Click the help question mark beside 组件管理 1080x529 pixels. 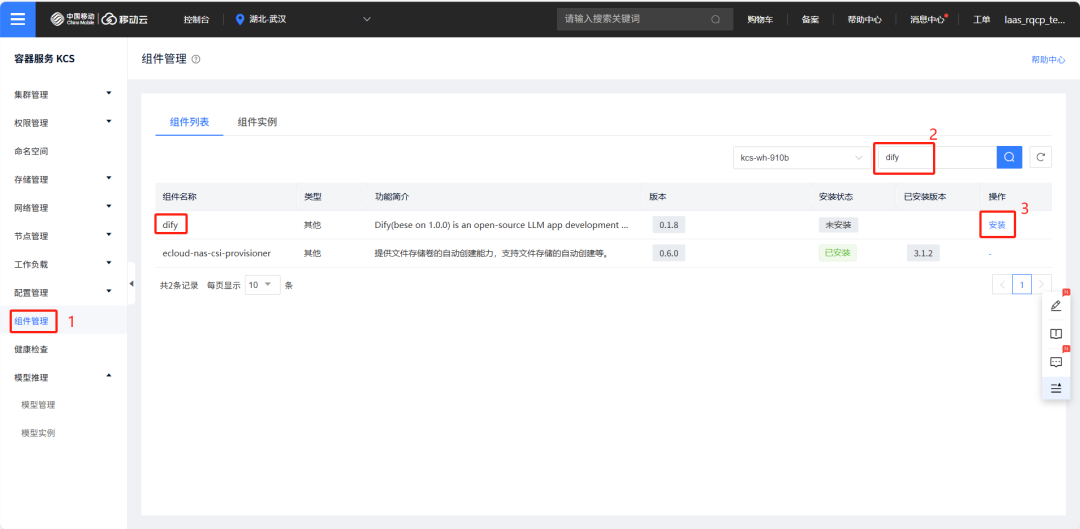(x=196, y=60)
